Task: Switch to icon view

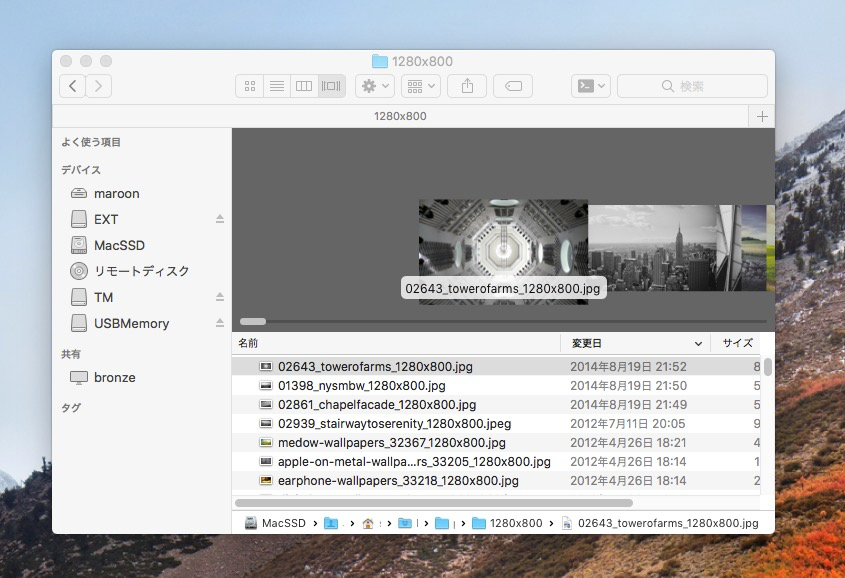Action: click(x=250, y=86)
